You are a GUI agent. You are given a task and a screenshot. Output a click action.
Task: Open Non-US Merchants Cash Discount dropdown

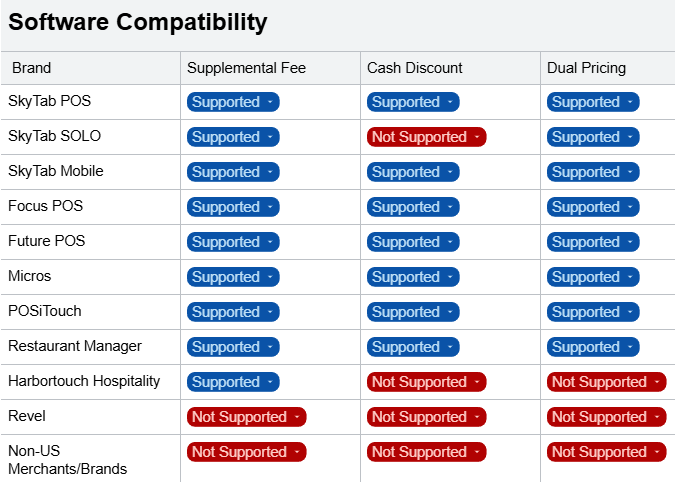(427, 452)
